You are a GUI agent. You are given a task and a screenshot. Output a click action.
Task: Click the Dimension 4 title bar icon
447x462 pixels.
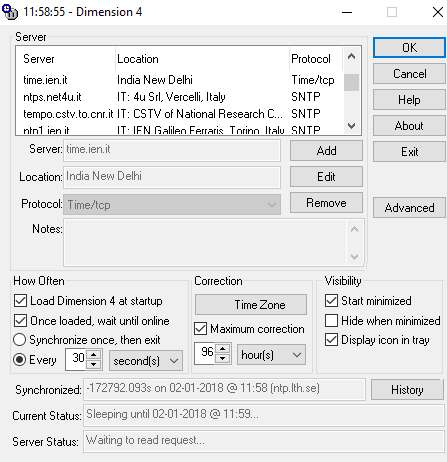pos(10,12)
